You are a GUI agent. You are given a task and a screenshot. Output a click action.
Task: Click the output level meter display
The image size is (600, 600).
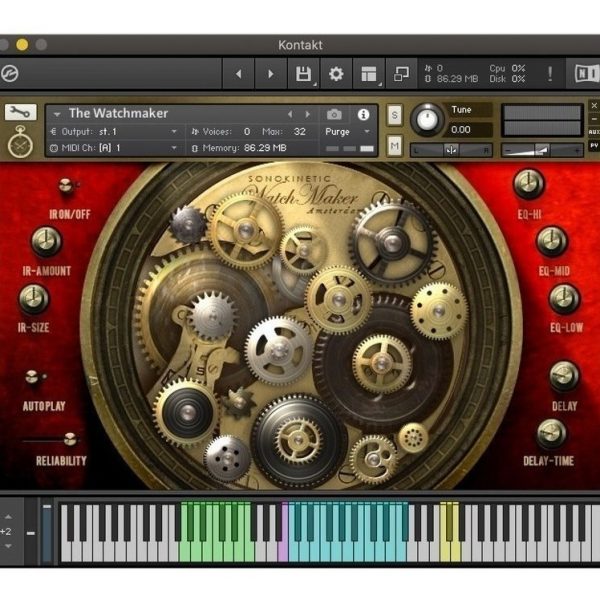point(542,121)
